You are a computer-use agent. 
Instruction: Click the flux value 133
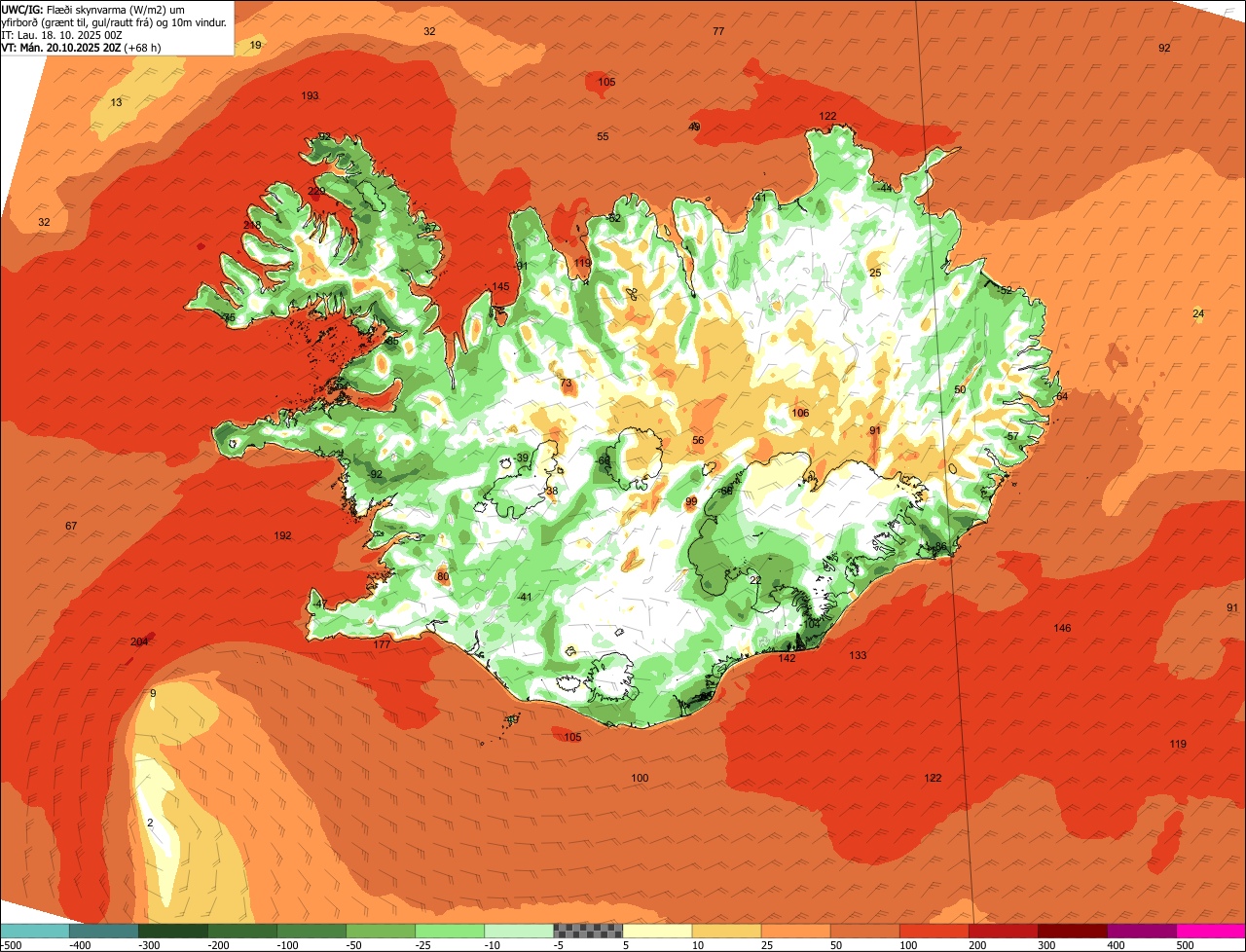point(858,655)
